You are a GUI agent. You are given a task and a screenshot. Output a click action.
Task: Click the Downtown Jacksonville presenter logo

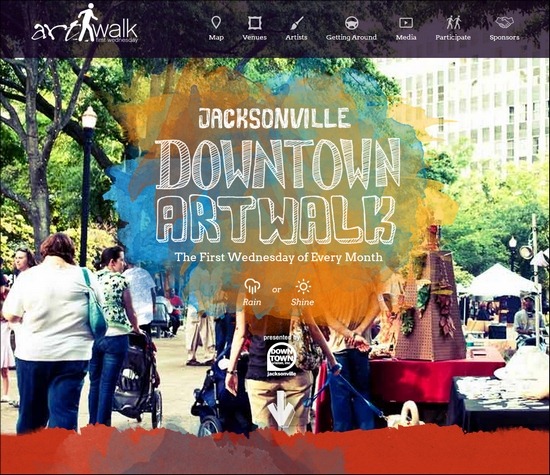click(x=281, y=360)
